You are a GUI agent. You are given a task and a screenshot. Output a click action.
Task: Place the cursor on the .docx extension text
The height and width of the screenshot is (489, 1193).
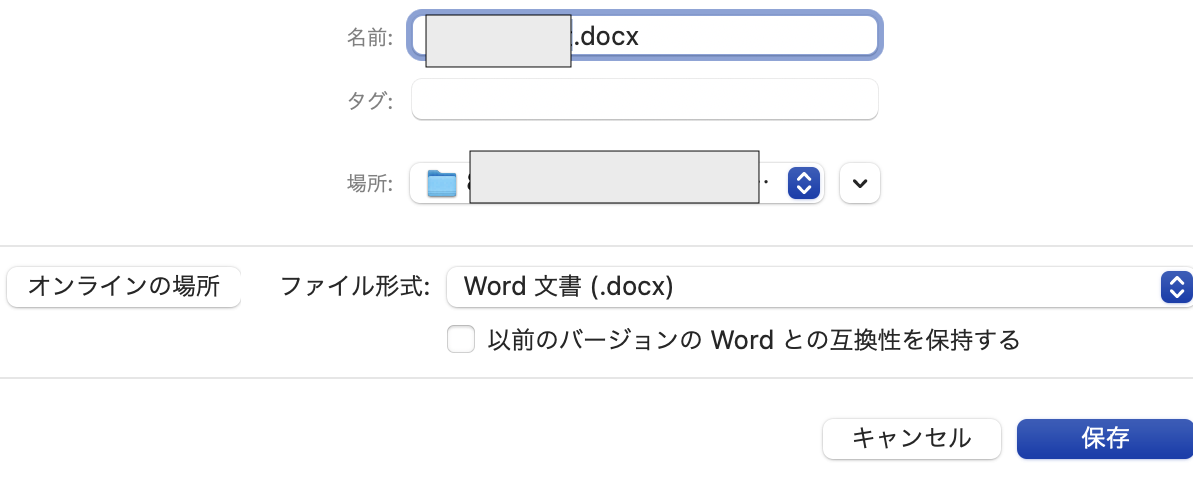606,37
